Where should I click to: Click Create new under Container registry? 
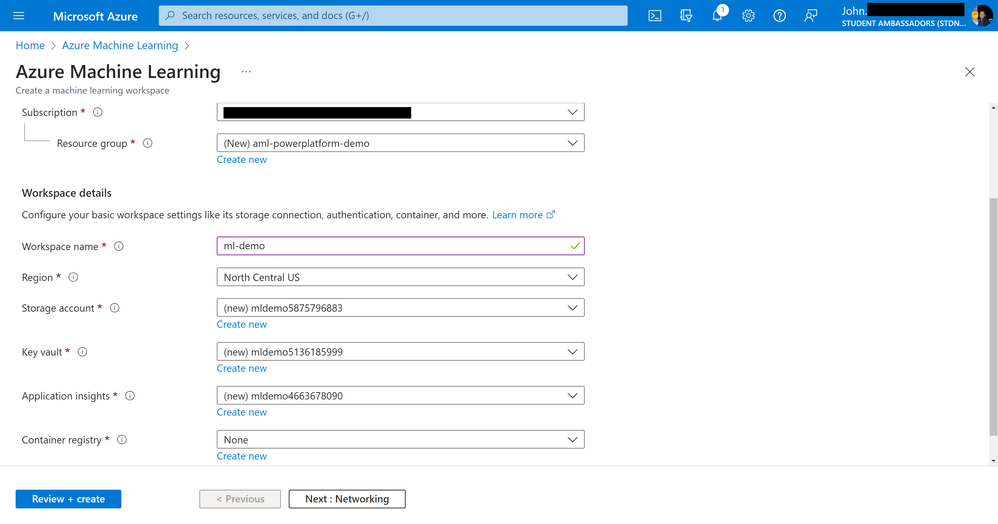tap(241, 457)
